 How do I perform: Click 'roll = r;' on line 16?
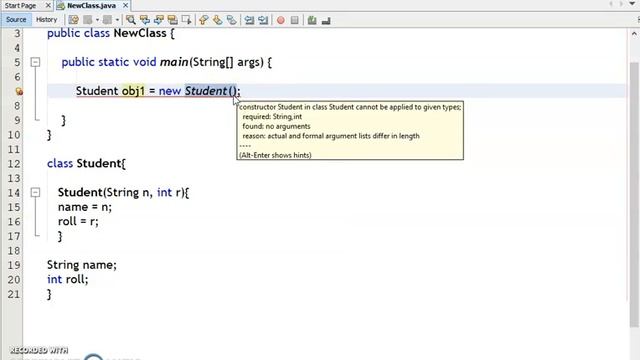click(78, 222)
